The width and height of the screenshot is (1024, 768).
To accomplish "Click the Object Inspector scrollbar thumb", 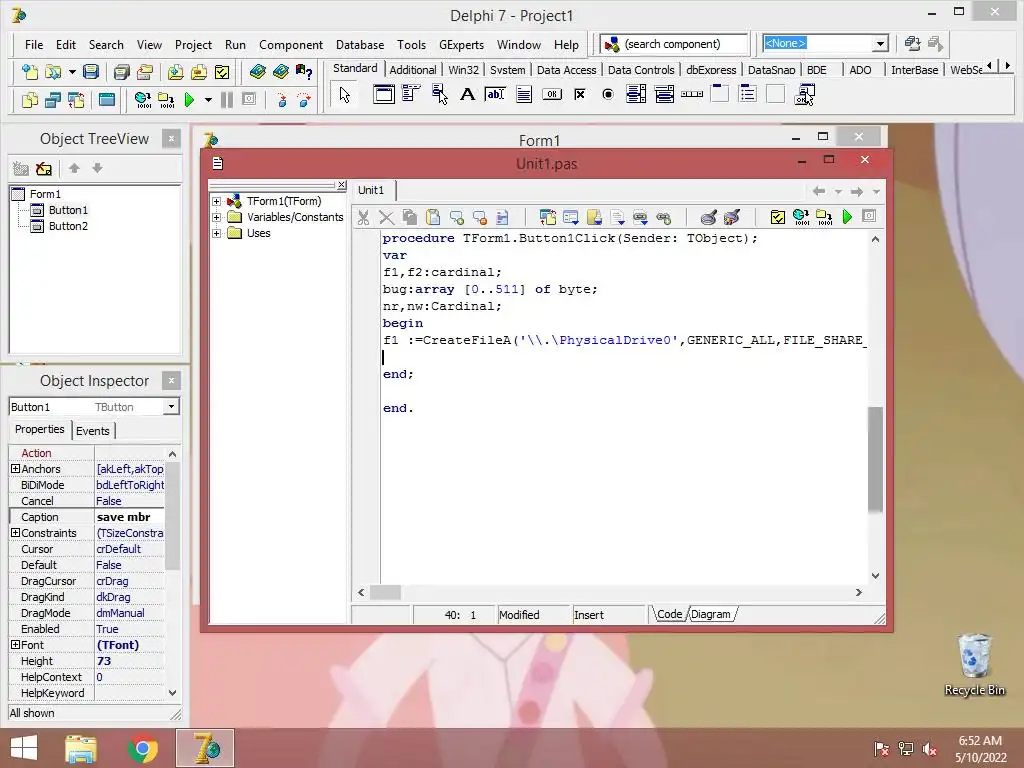I will tap(172, 516).
